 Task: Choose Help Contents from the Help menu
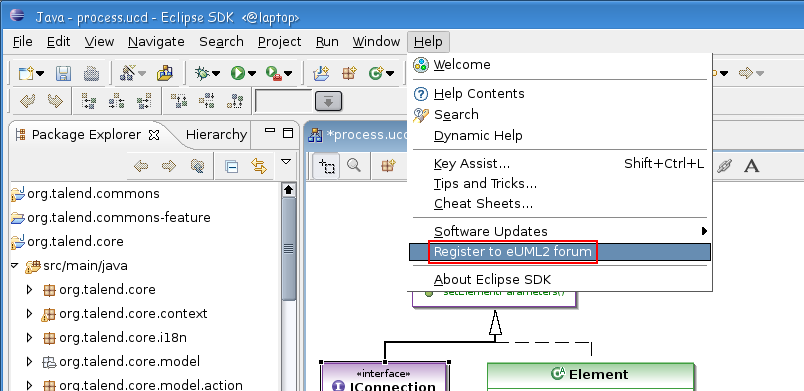pyautogui.click(x=560, y=94)
